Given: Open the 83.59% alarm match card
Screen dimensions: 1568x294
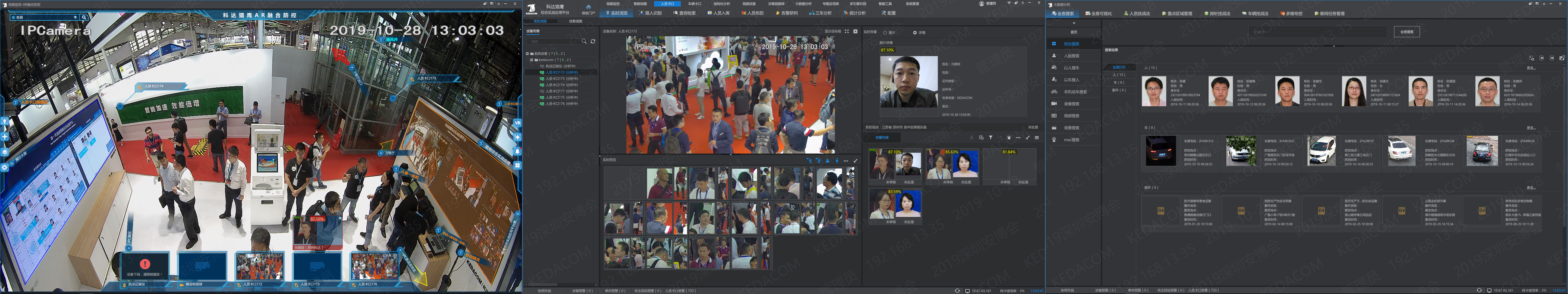Looking at the screenshot, I should coord(895,206).
